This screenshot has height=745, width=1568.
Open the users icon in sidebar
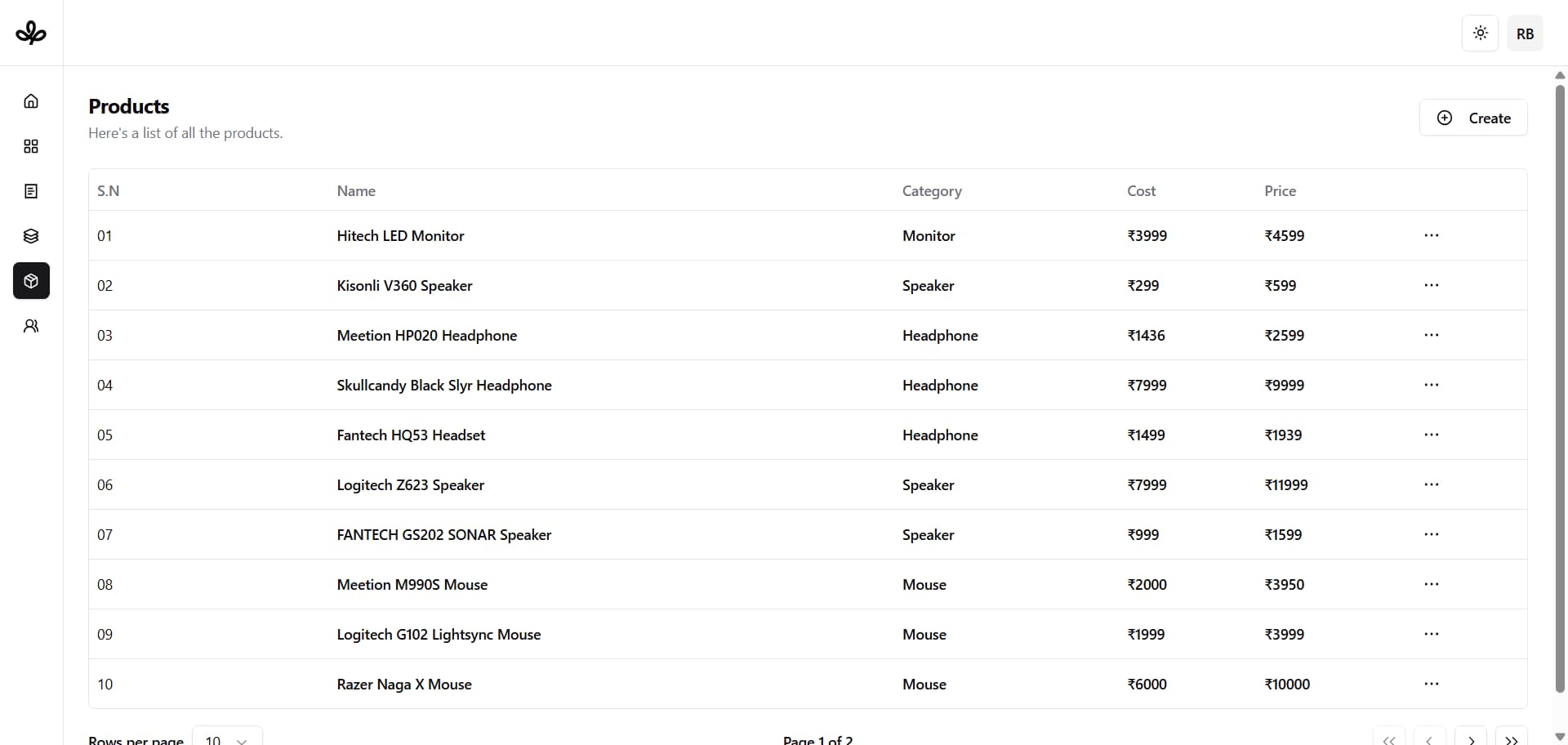31,326
